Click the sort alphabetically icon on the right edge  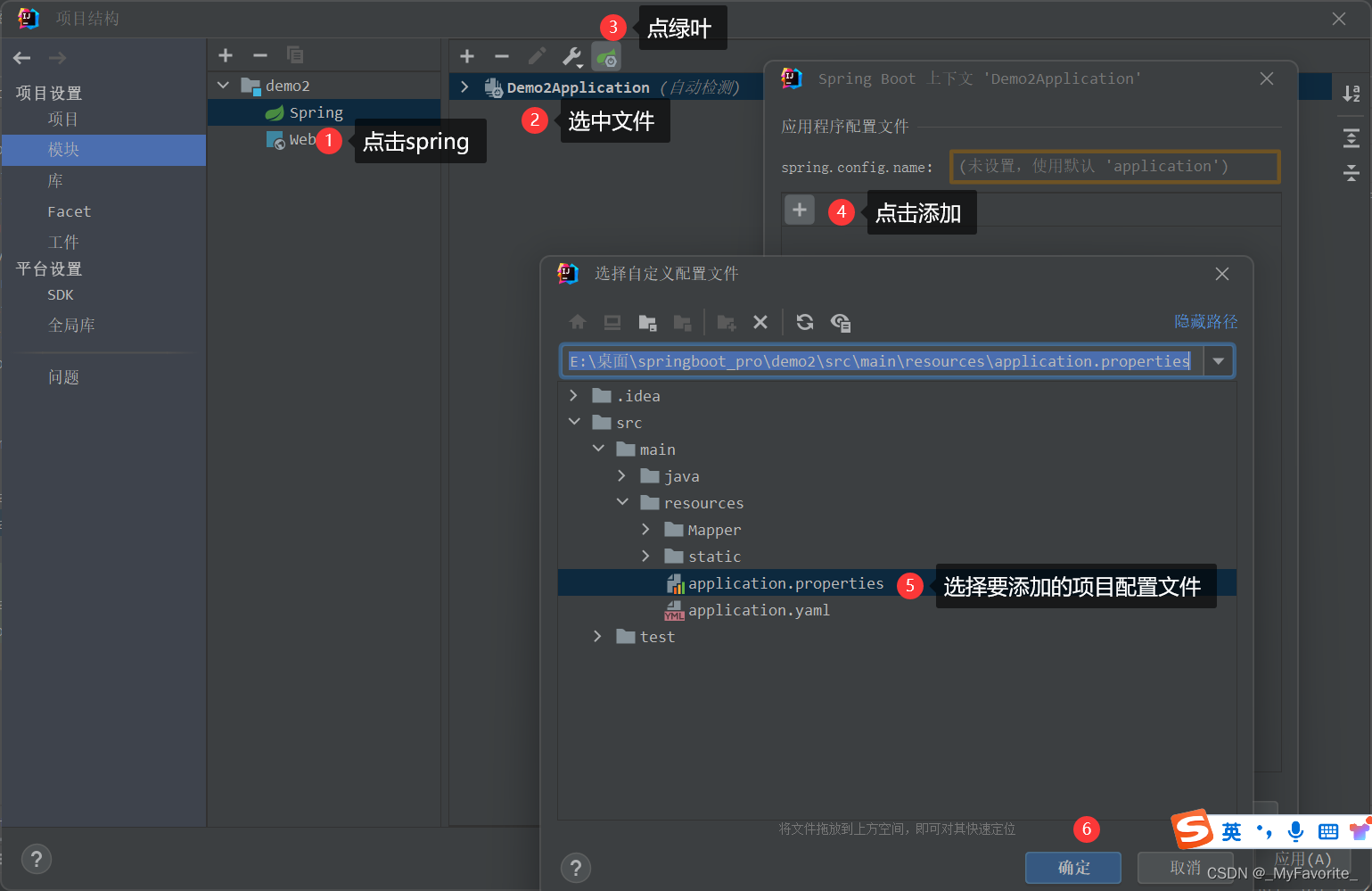click(1352, 93)
